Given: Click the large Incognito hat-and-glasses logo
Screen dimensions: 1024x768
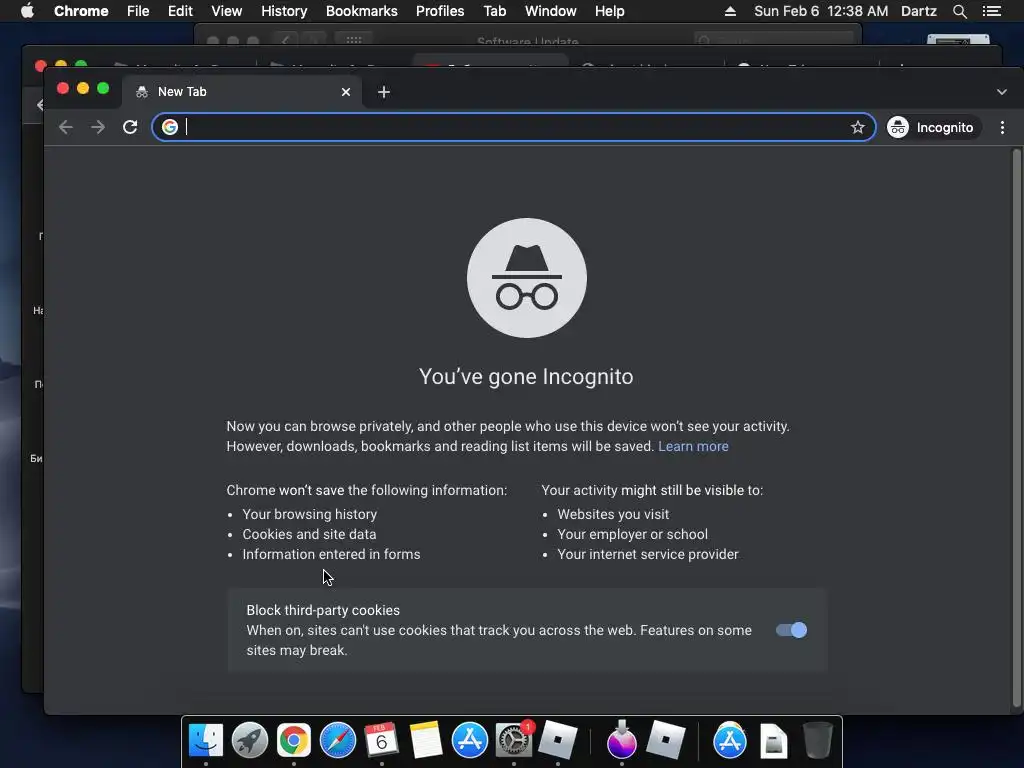Looking at the screenshot, I should tap(527, 278).
